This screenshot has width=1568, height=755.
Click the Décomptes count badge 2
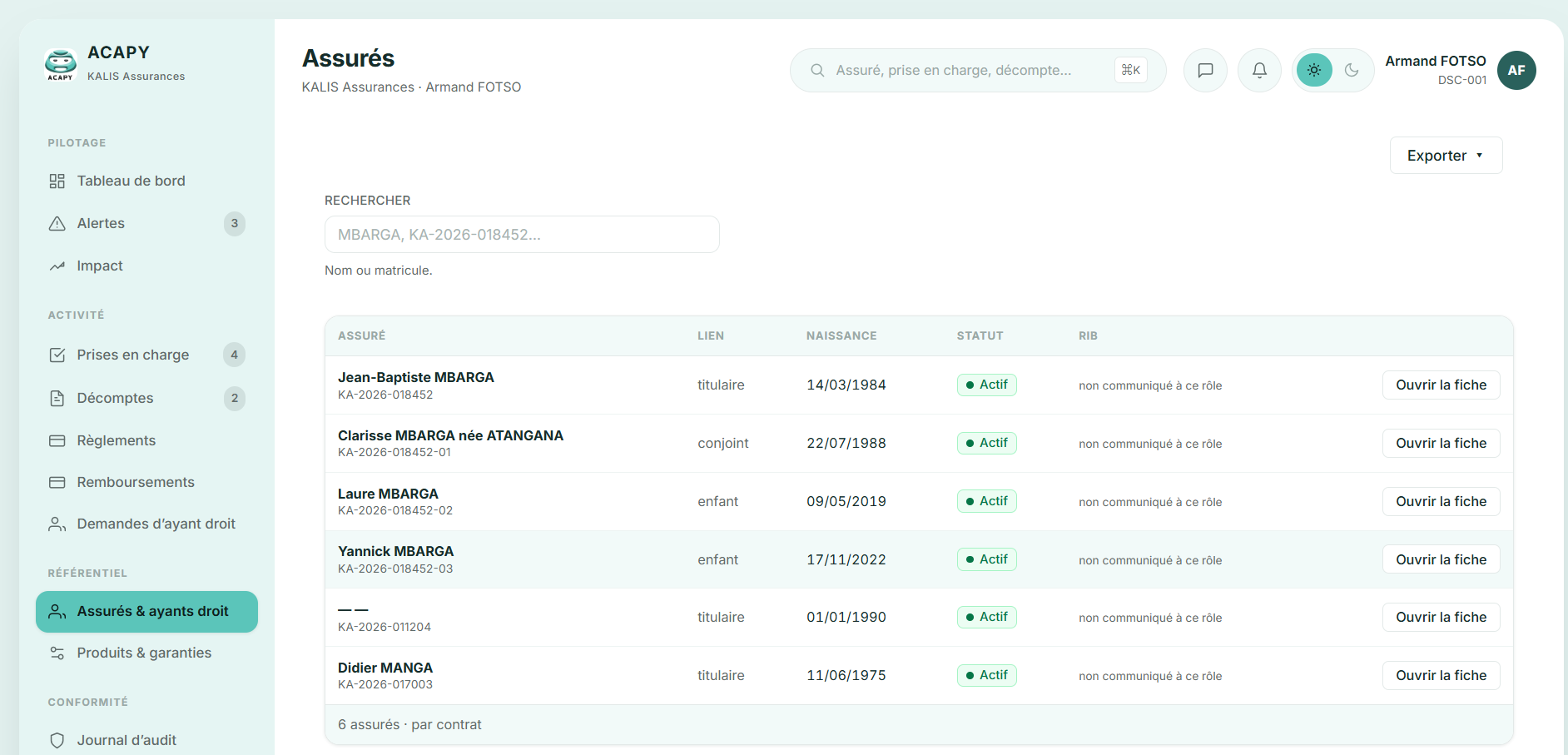[235, 399]
